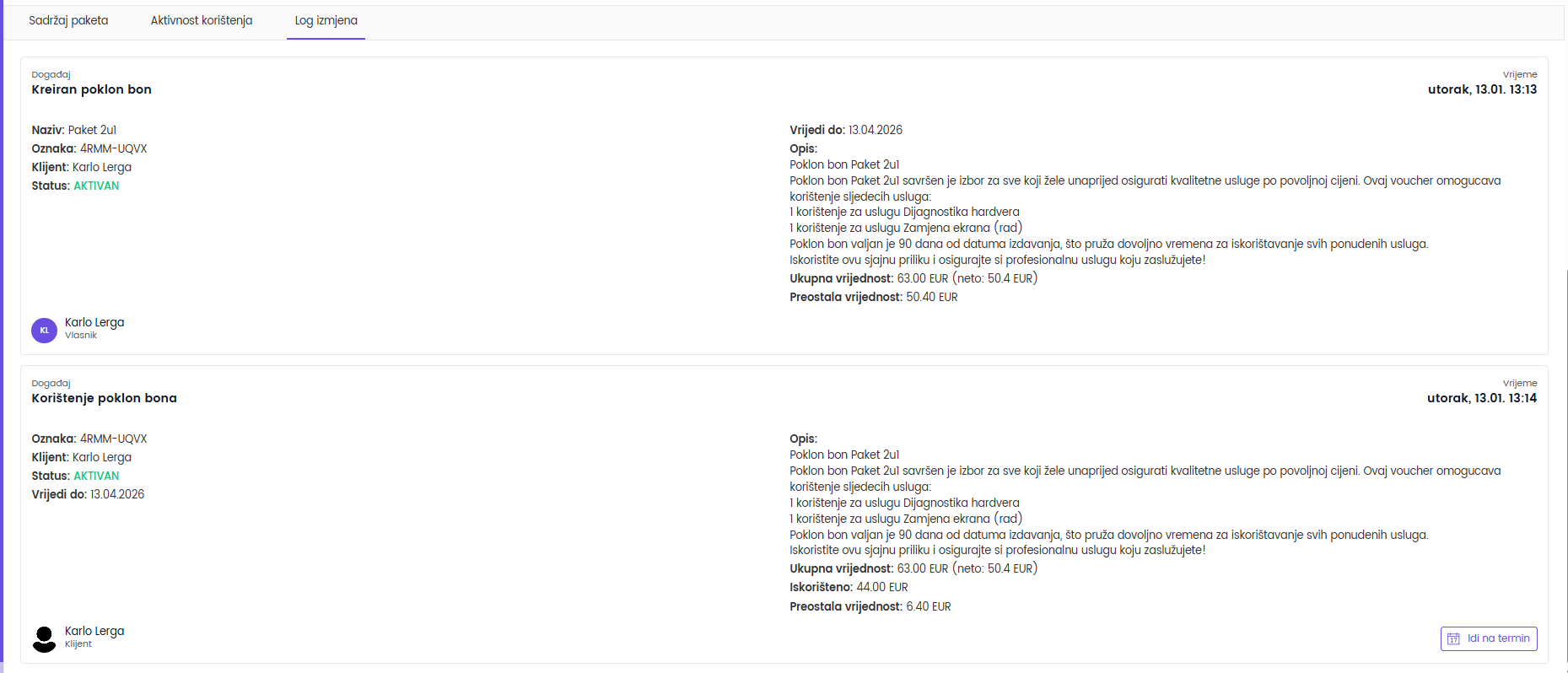
Task: Click AKTIVAN status in Korištenje poklon bona entry
Action: (x=96, y=476)
